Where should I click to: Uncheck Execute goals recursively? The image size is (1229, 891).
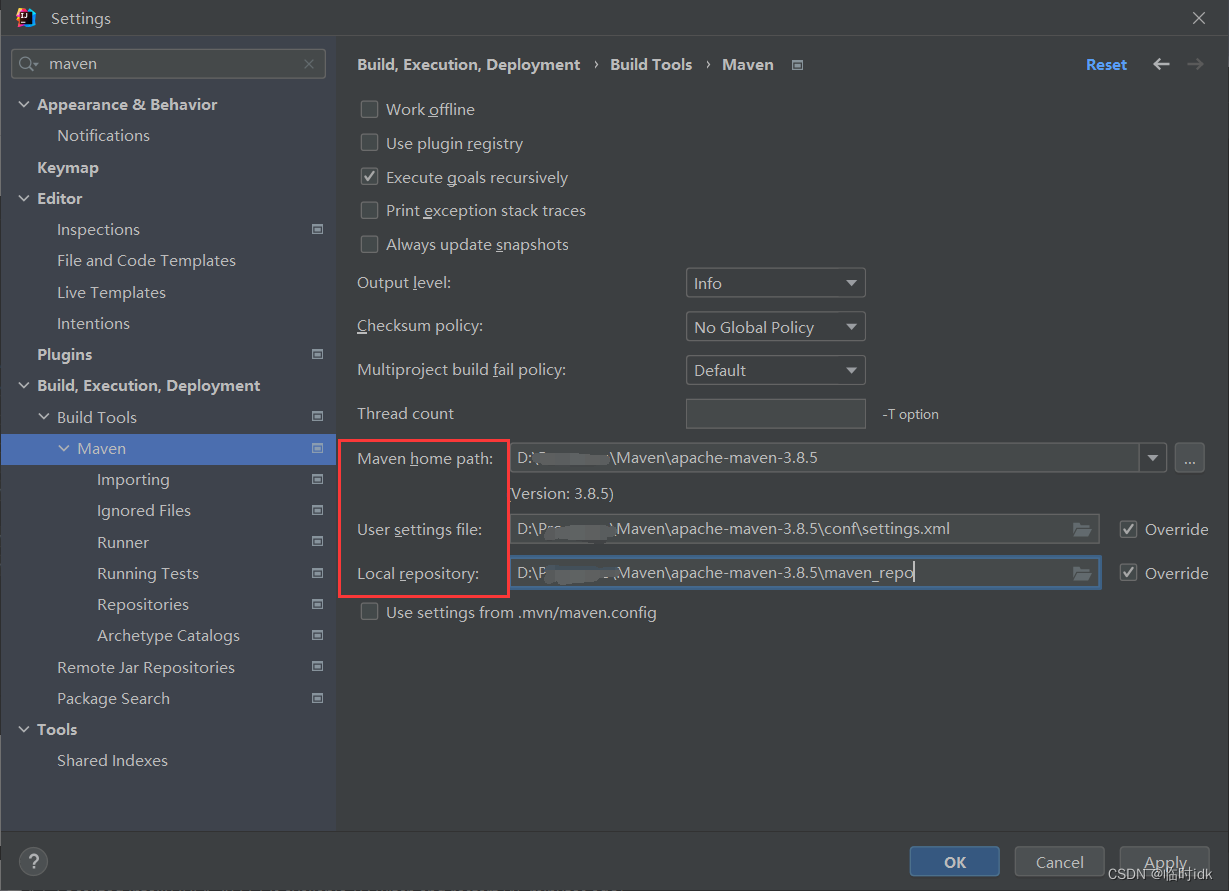(x=369, y=177)
